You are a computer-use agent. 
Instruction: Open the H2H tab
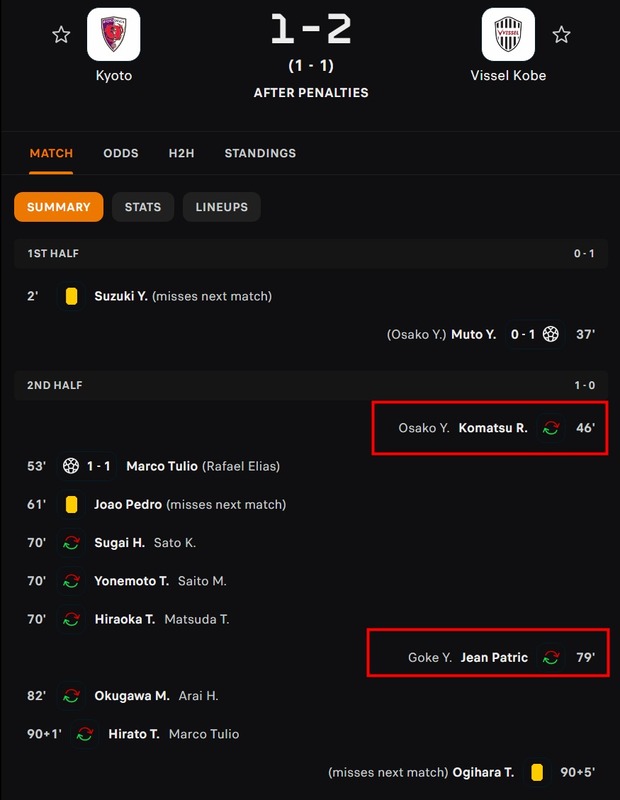coord(181,153)
